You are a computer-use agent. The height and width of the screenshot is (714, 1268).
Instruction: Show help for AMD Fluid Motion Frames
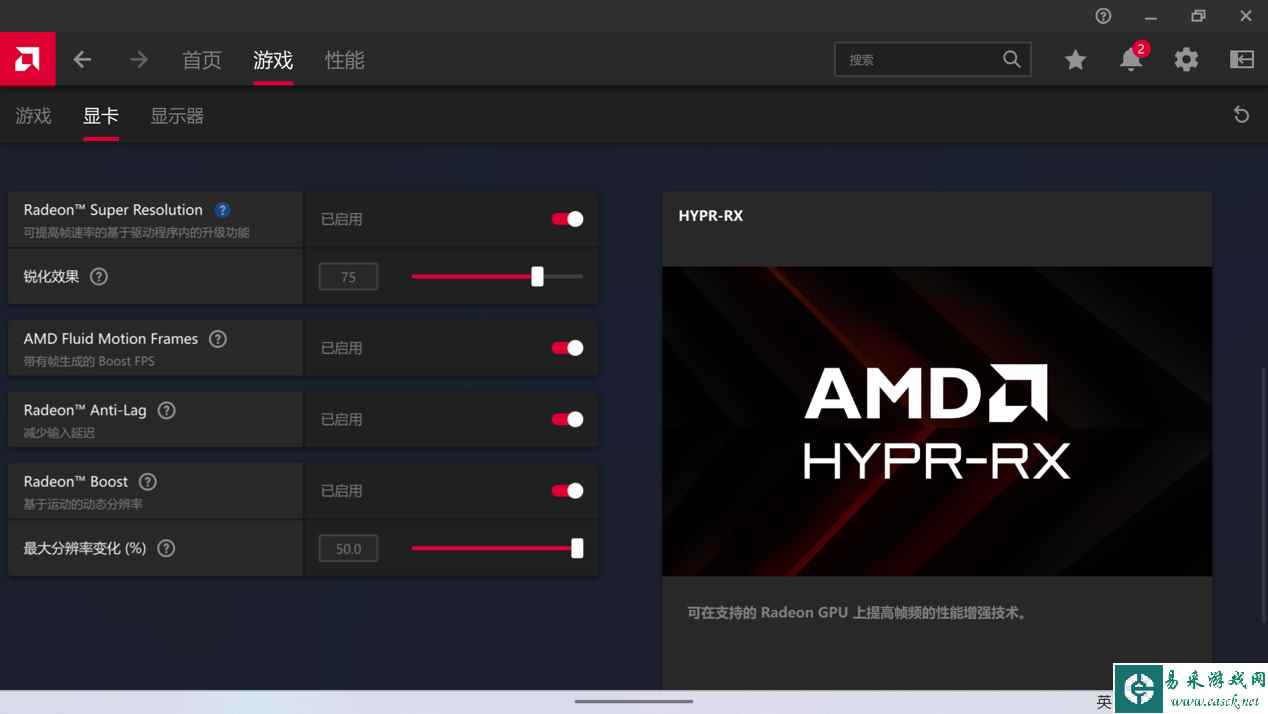(x=218, y=339)
